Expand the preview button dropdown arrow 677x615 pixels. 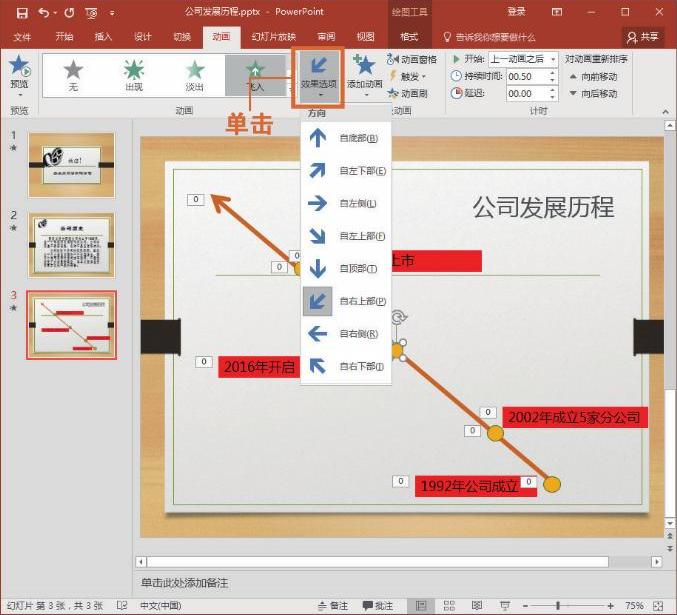pyautogui.click(x=19, y=95)
